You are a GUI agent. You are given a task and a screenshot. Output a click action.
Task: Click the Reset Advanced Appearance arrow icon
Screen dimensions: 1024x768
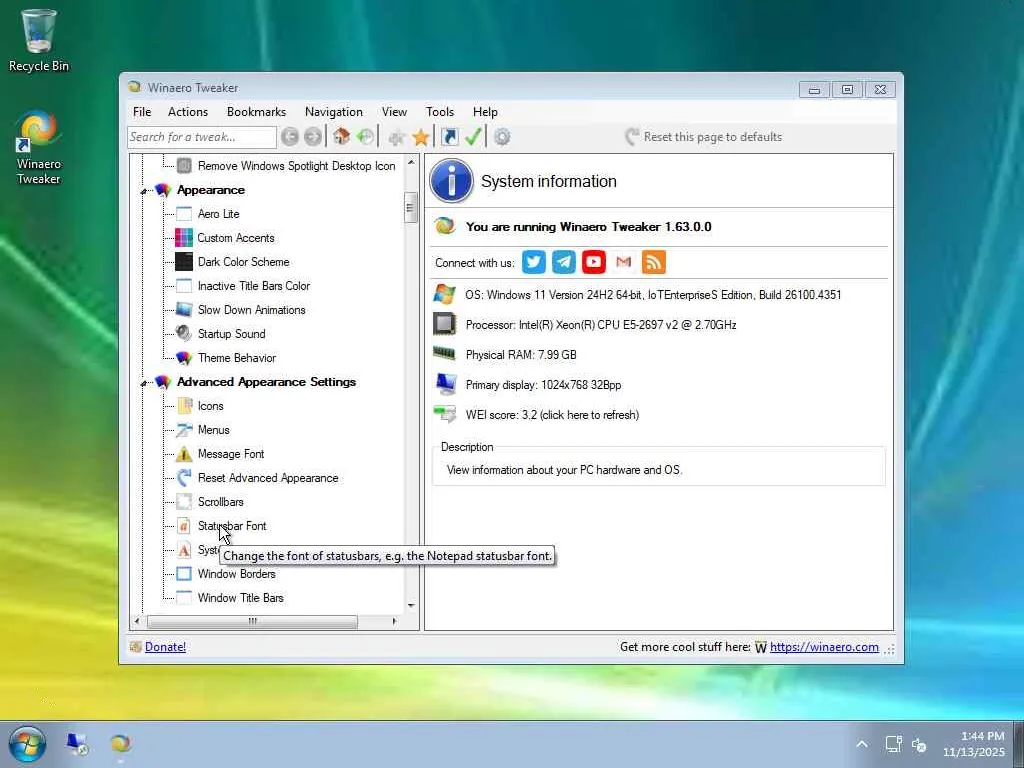pos(184,478)
